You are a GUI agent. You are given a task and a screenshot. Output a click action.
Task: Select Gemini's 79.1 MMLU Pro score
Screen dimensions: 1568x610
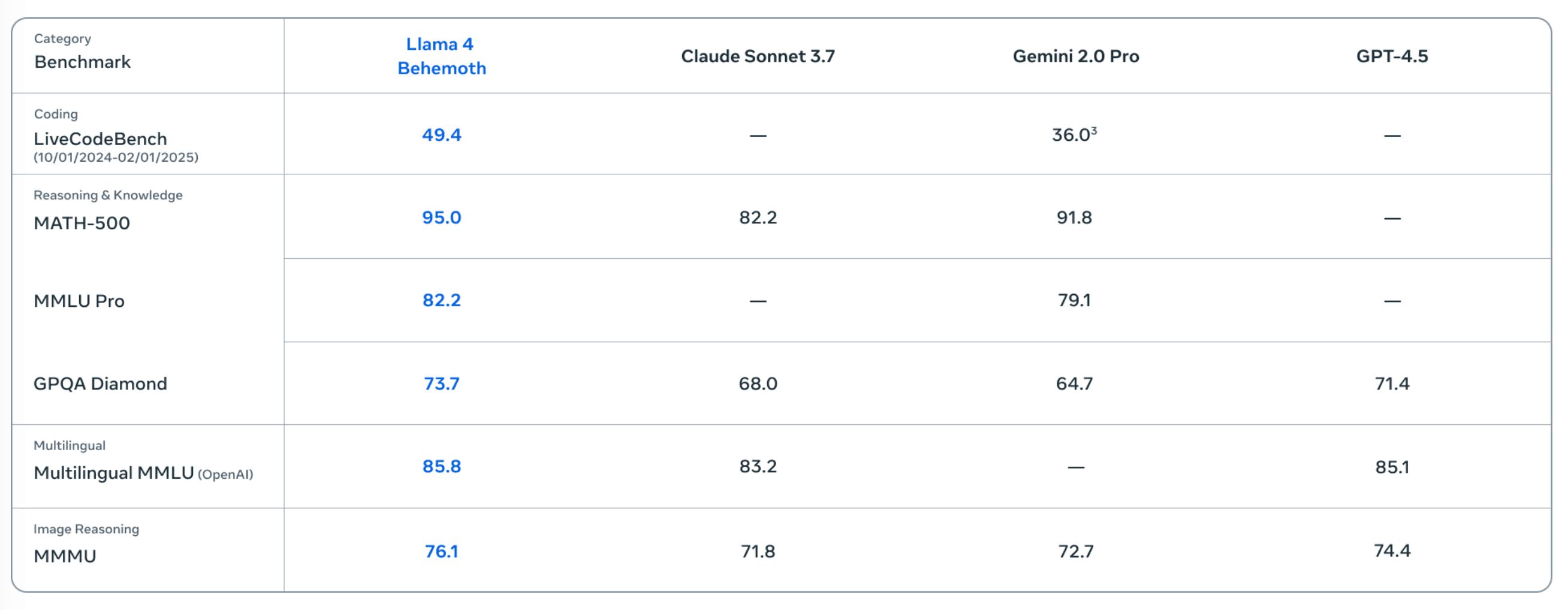pyautogui.click(x=1074, y=300)
